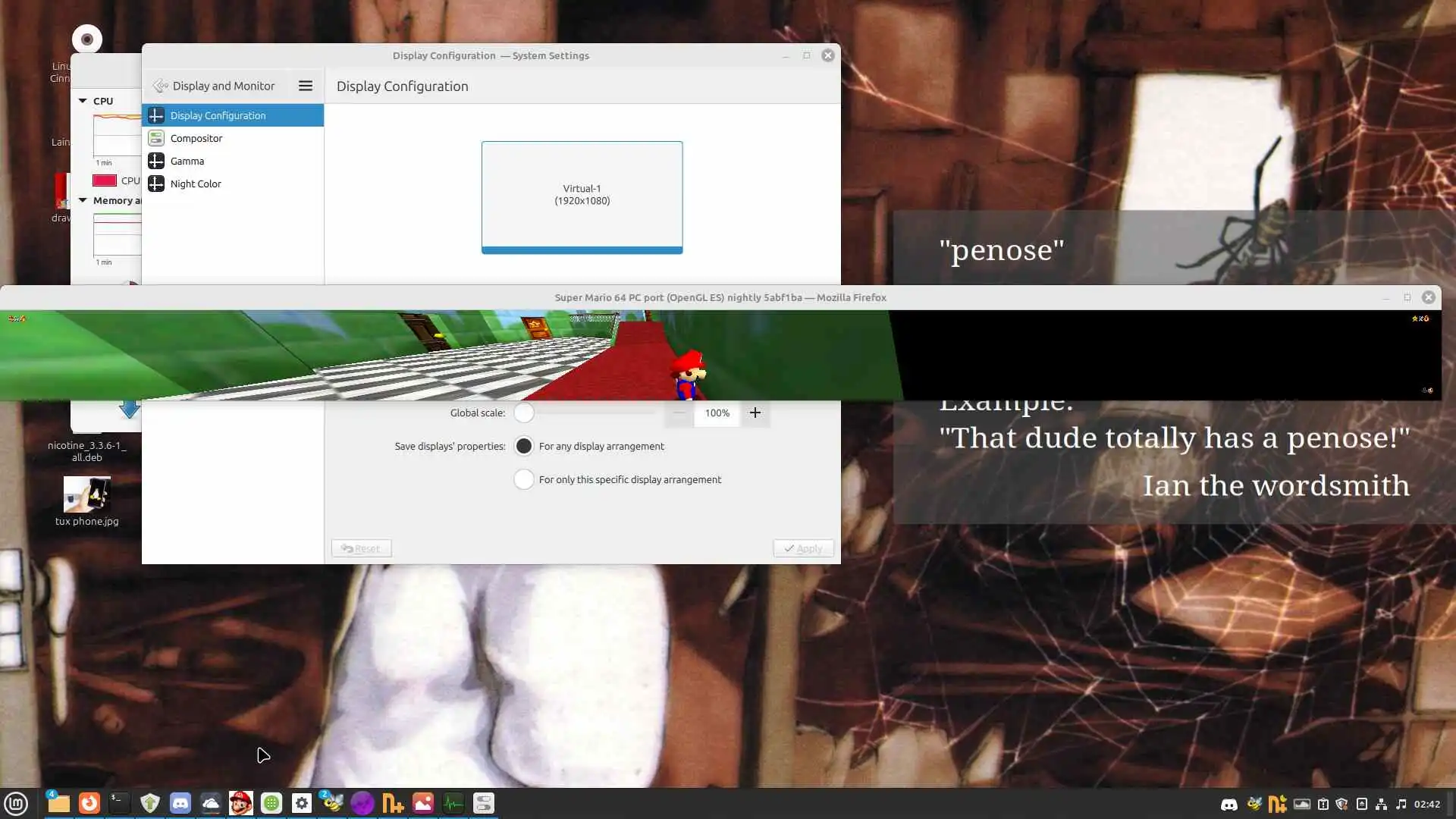Go back via Display and Monitor arrow

[x=161, y=86]
